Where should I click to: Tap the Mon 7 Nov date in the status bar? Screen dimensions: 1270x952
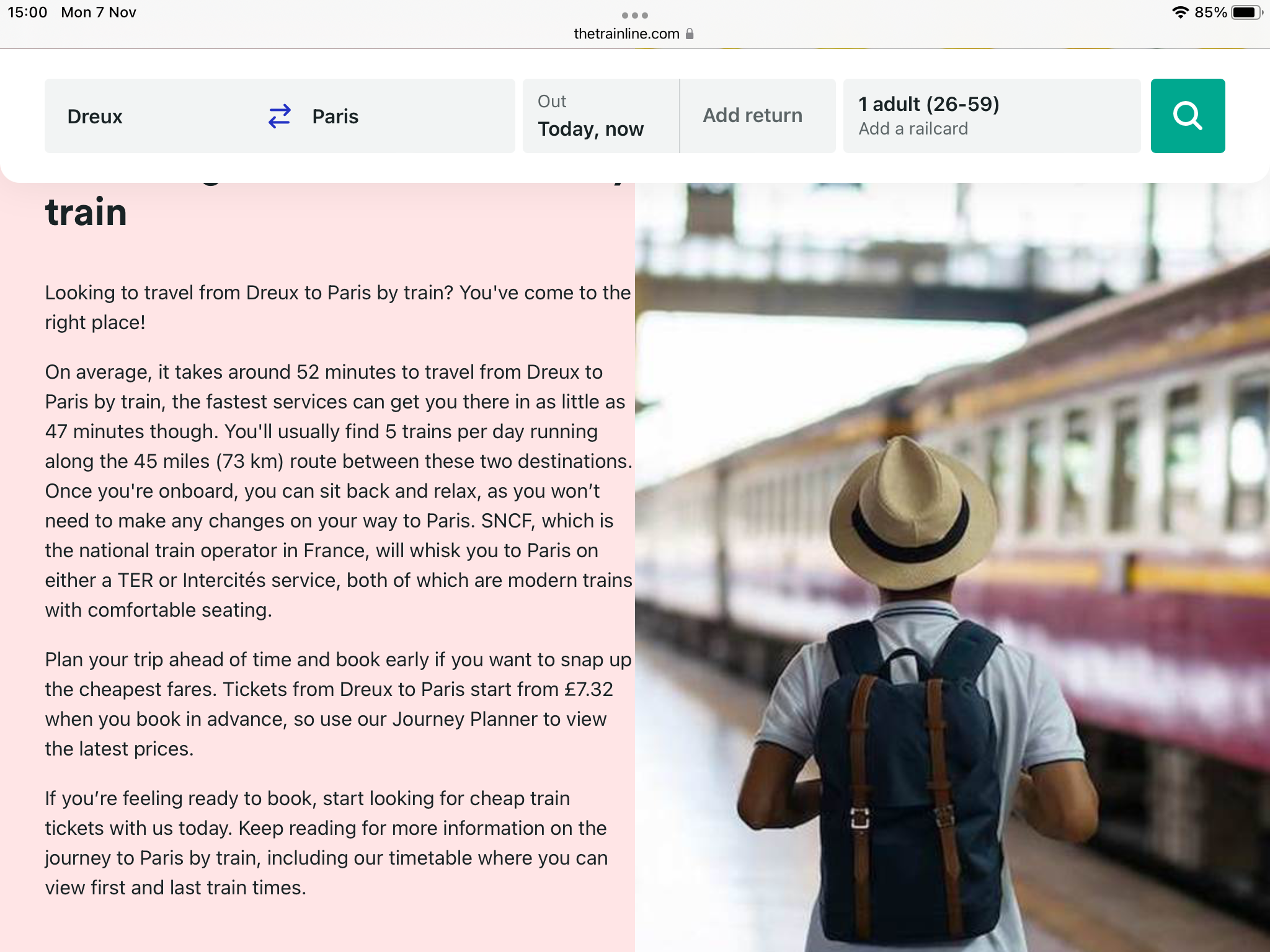(99, 12)
